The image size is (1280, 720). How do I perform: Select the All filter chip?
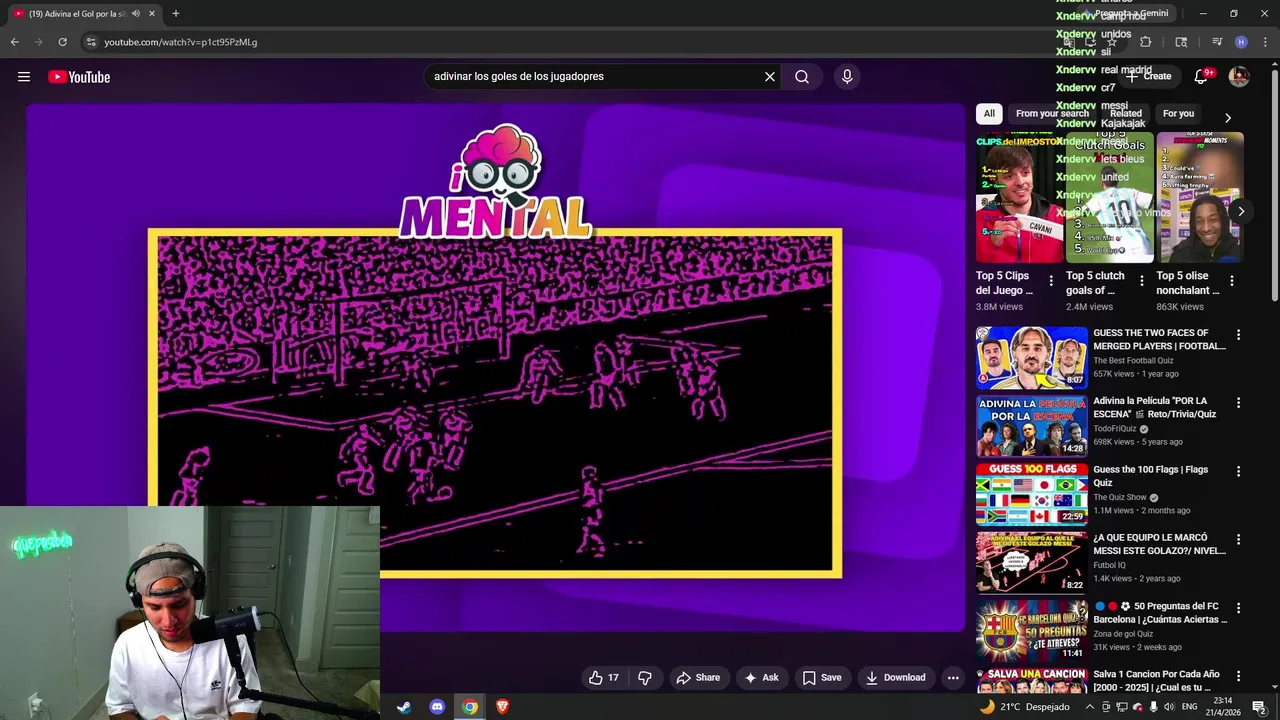click(989, 113)
